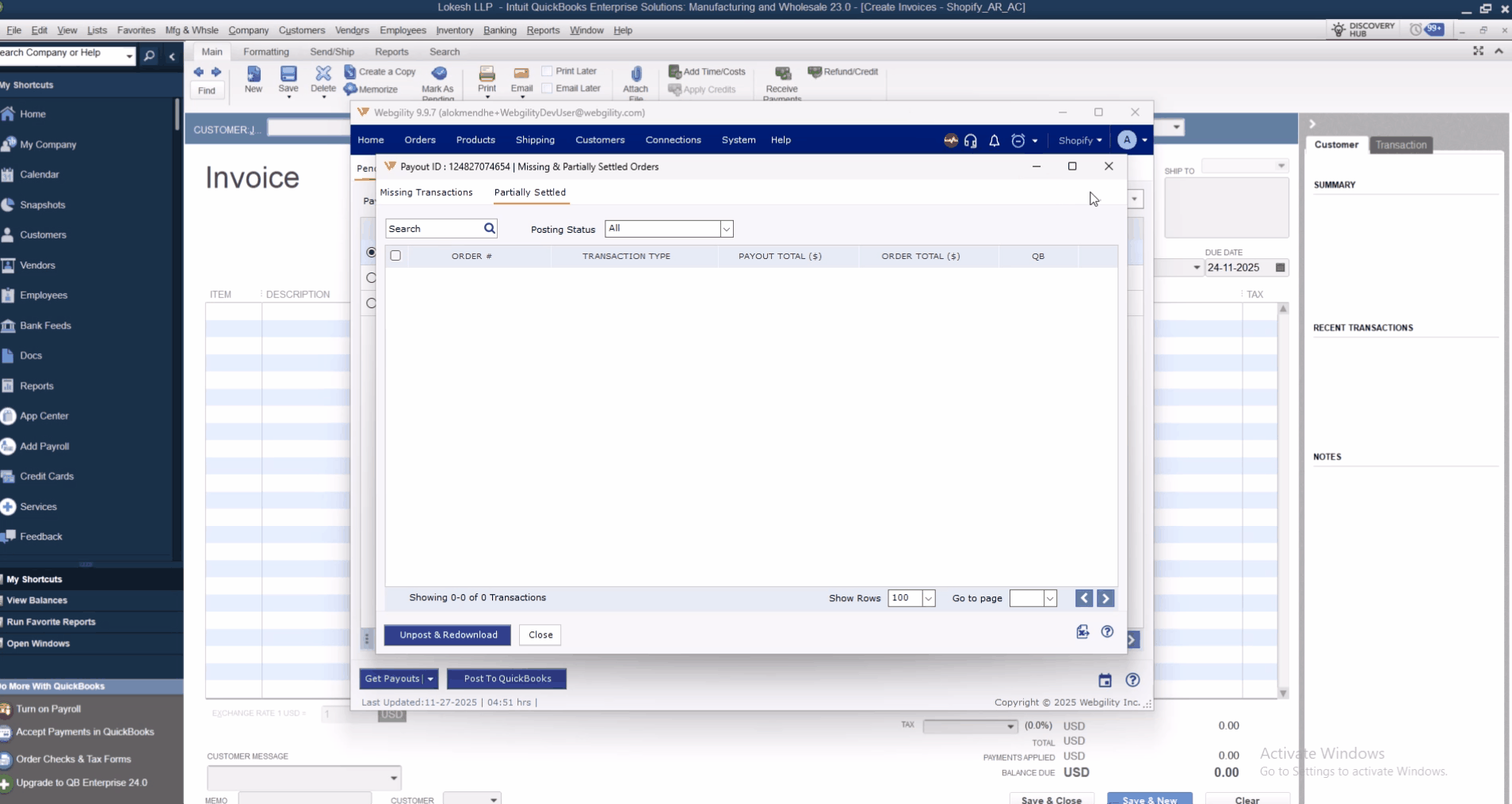Open the help question mark icon in dialog
The image size is (1512, 804).
pyautogui.click(x=1107, y=631)
